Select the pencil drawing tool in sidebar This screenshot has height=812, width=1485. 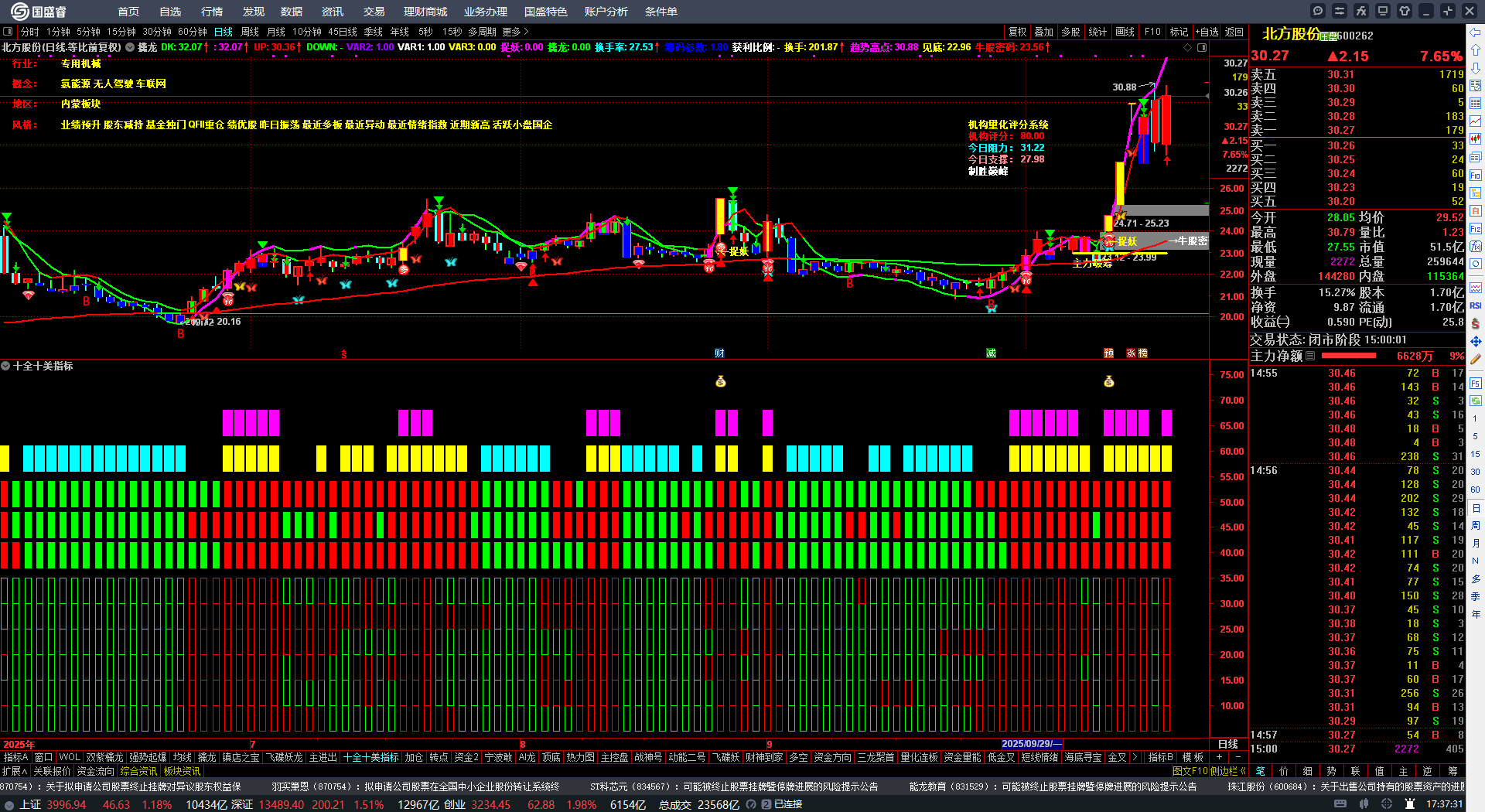click(1476, 359)
